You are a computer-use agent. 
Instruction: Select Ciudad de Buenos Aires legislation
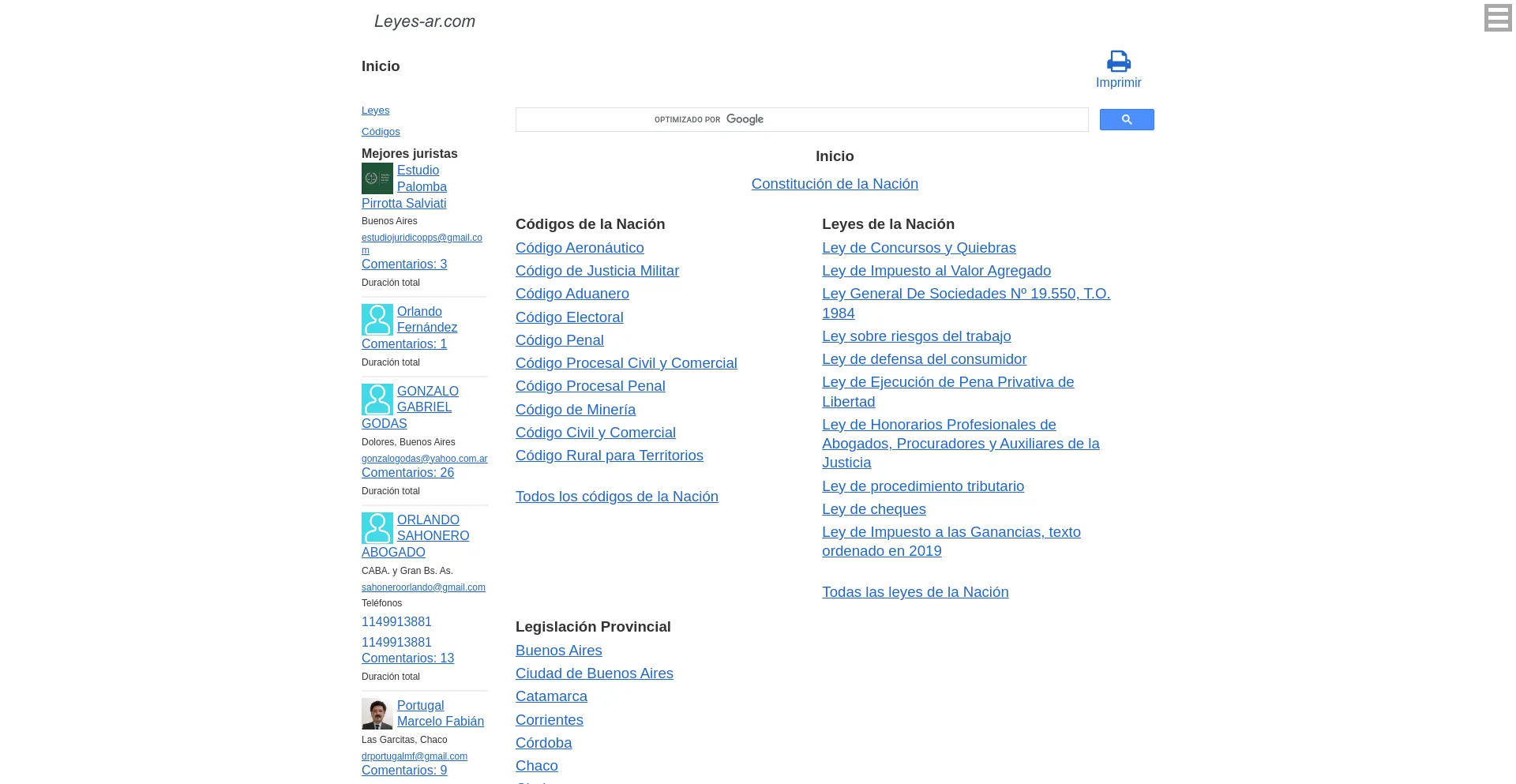pyautogui.click(x=594, y=673)
